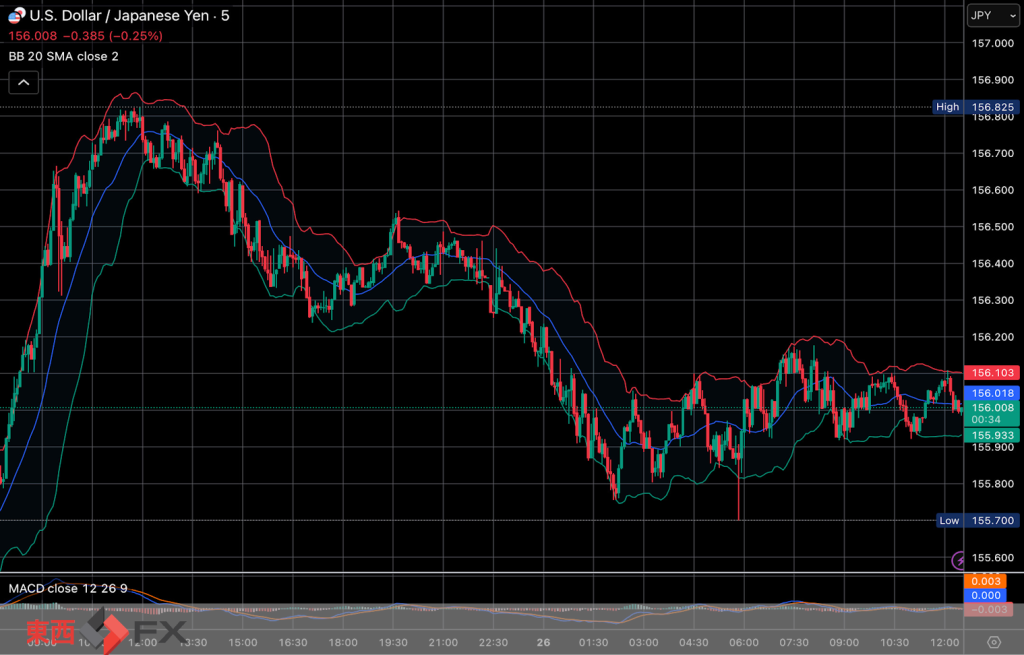Select the MACD close 12 26 9 indicator
Screen dimensions: 1024x655
68,588
